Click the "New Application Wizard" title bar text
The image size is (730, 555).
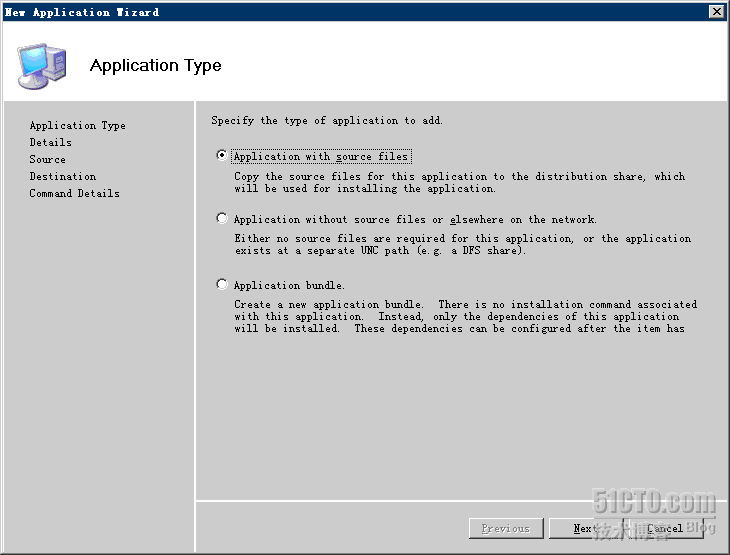coord(82,12)
